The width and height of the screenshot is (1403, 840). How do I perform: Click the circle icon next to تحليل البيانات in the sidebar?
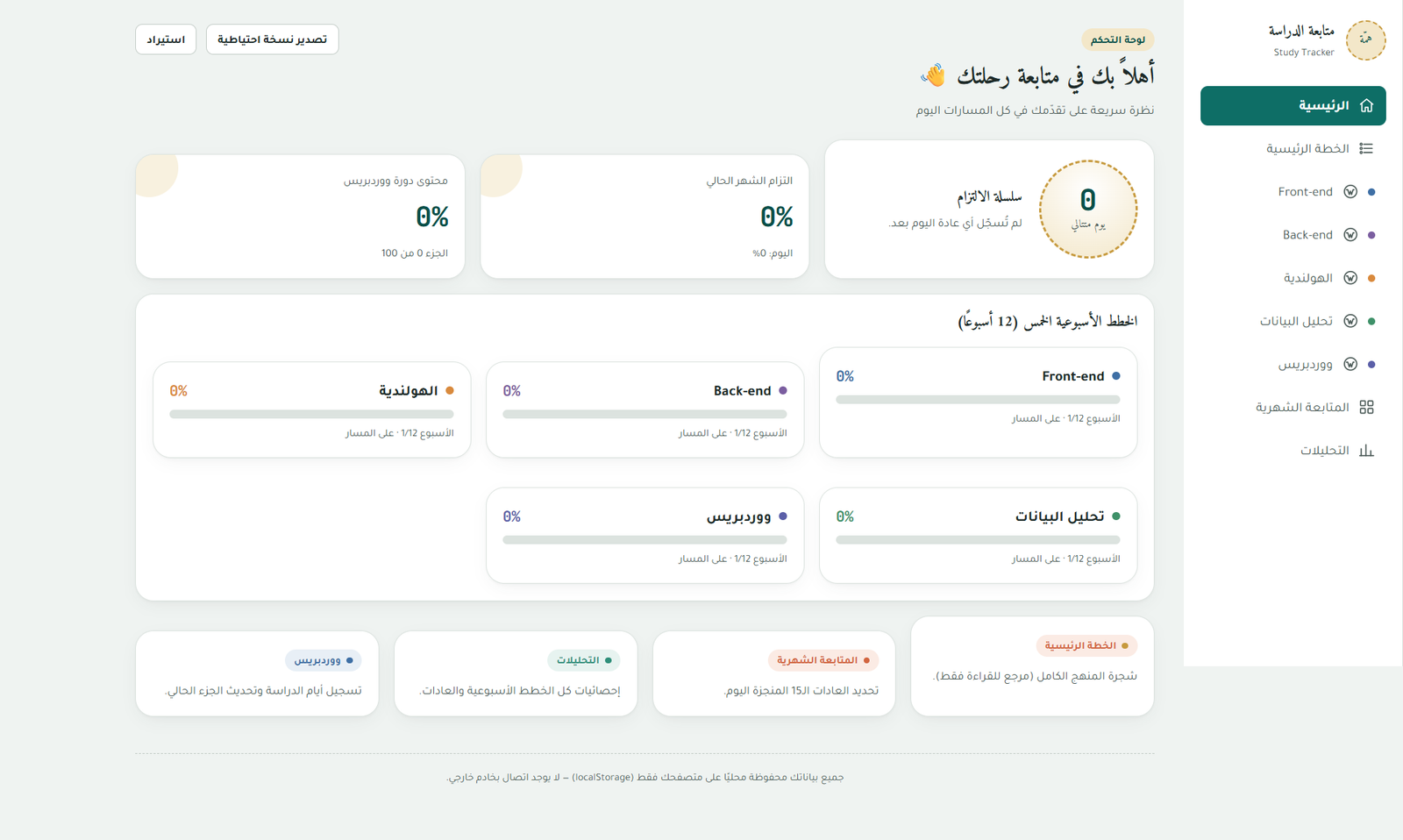point(1350,321)
